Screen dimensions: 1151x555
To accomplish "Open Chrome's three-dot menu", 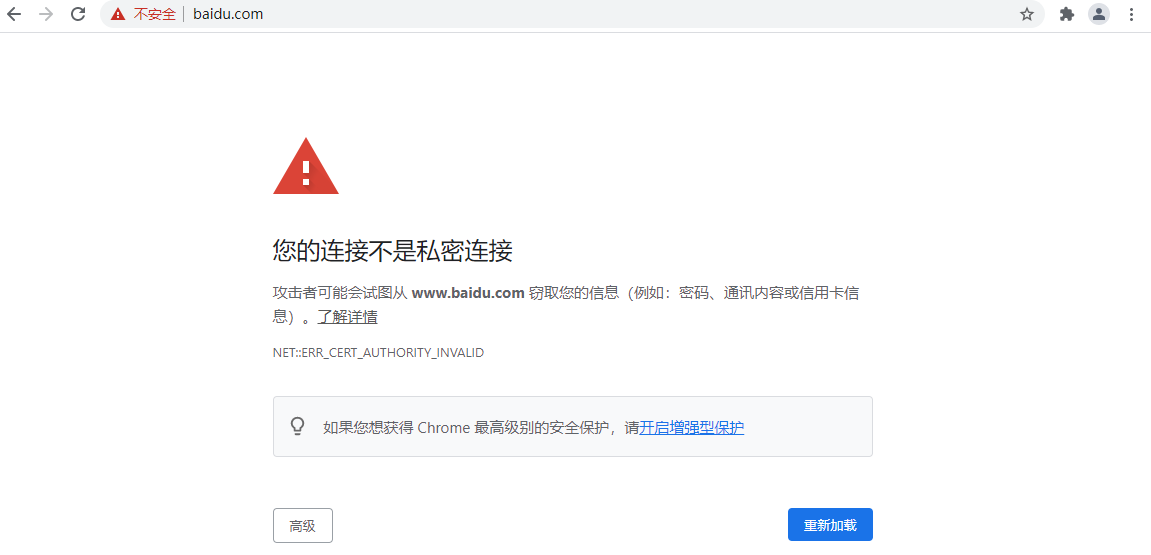I will (1131, 14).
